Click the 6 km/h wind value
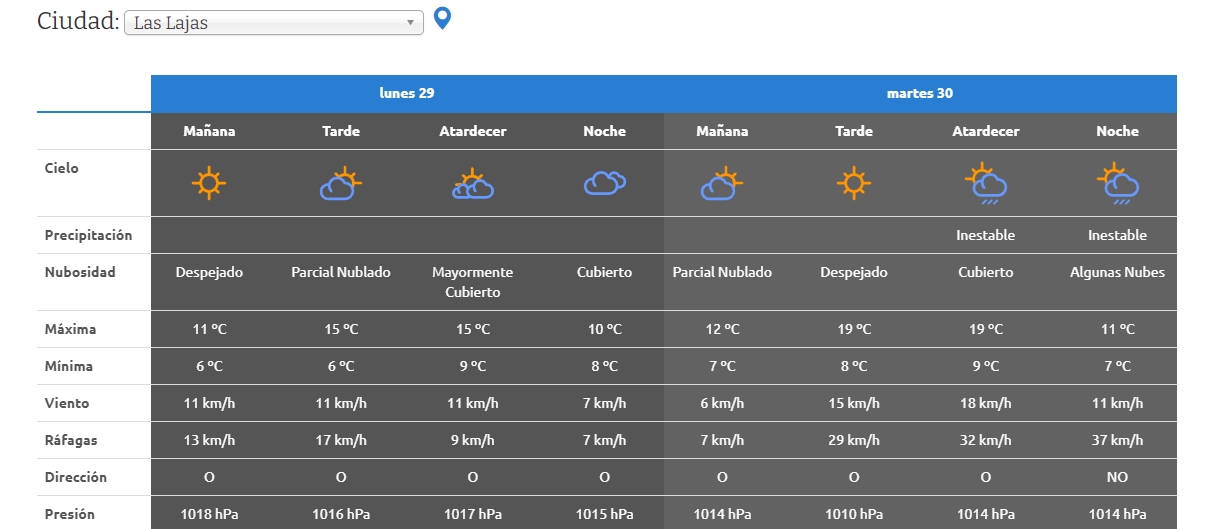Screen dimensions: 1229x529 tap(721, 403)
